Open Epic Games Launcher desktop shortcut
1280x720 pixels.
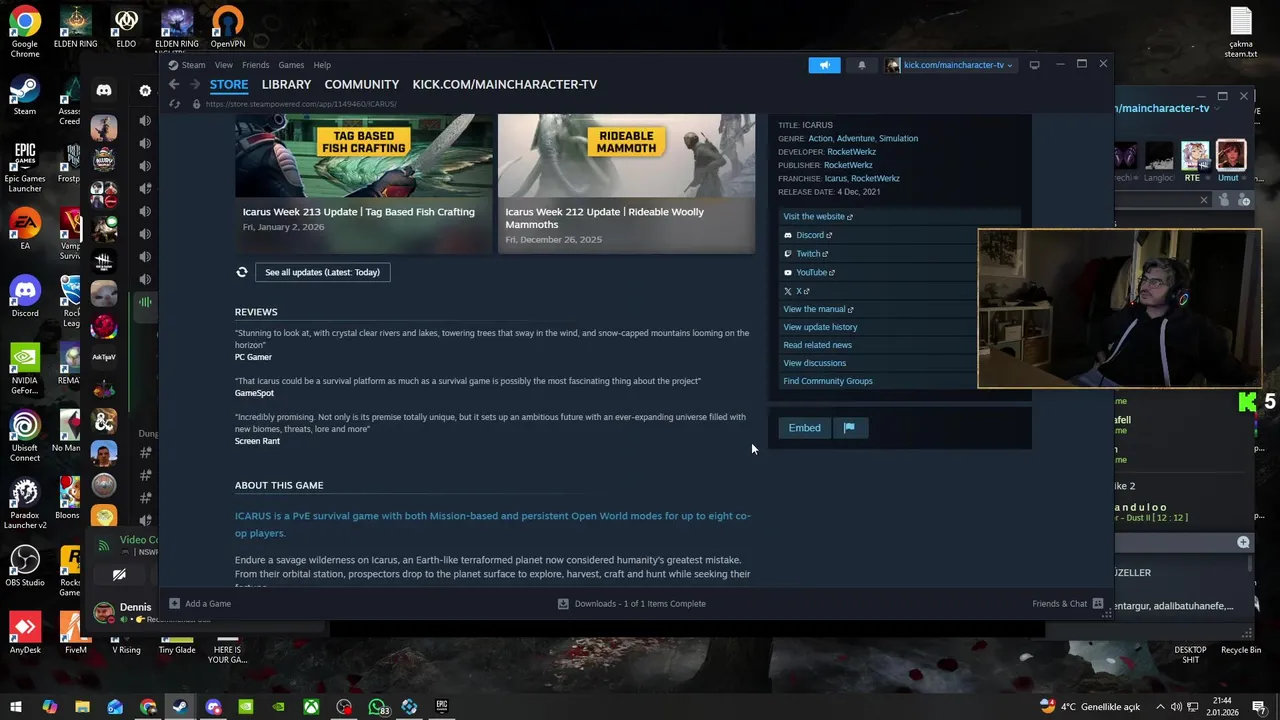(x=25, y=168)
